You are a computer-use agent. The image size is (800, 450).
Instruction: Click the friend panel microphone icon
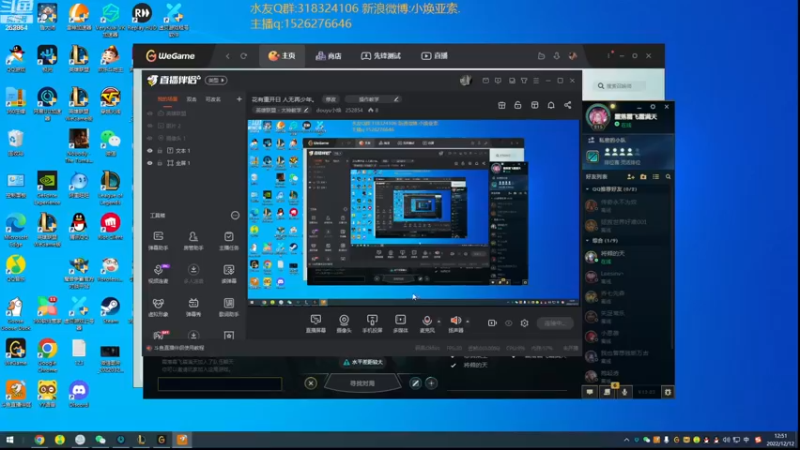coord(624,392)
